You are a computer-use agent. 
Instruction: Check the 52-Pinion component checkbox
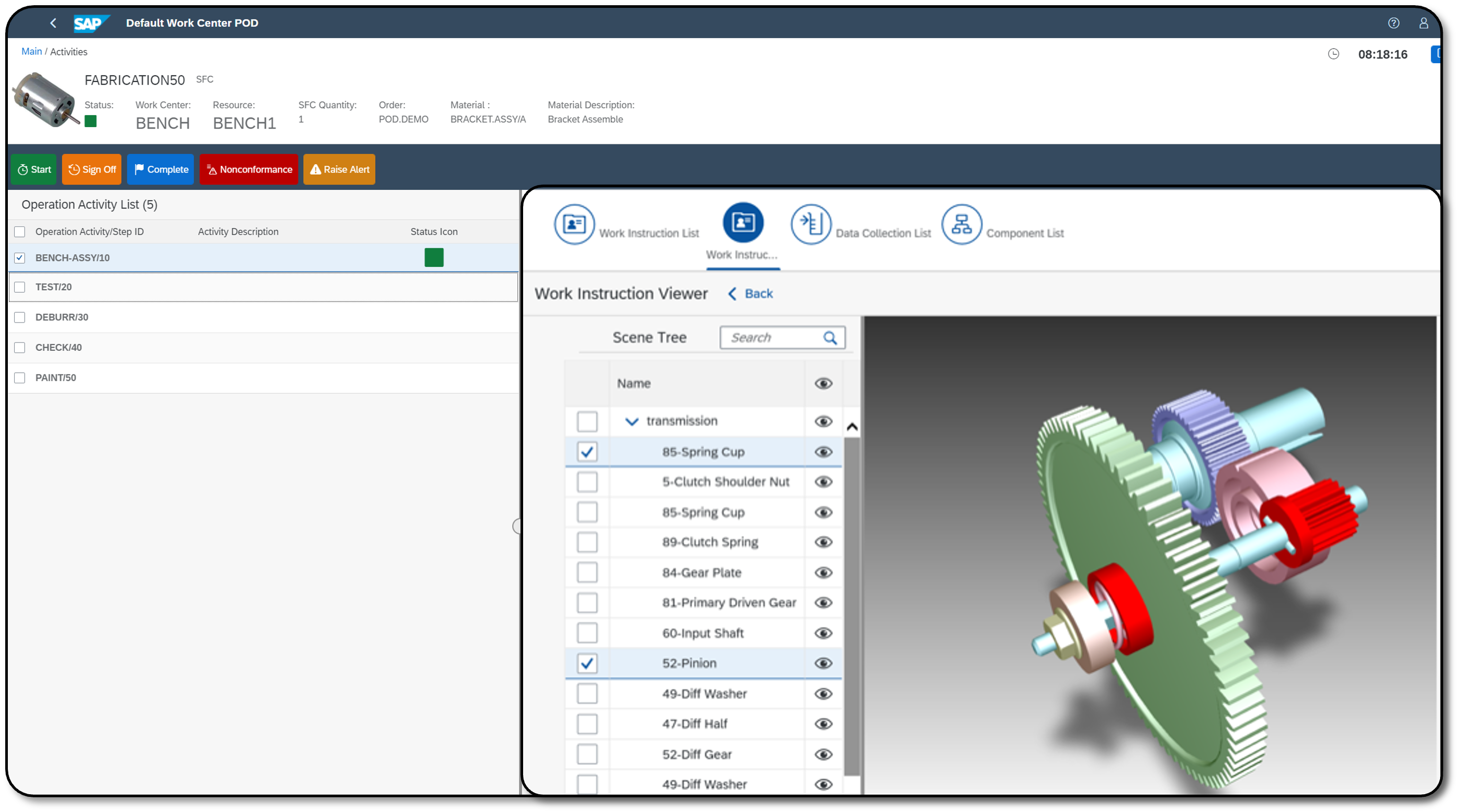[x=585, y=663]
